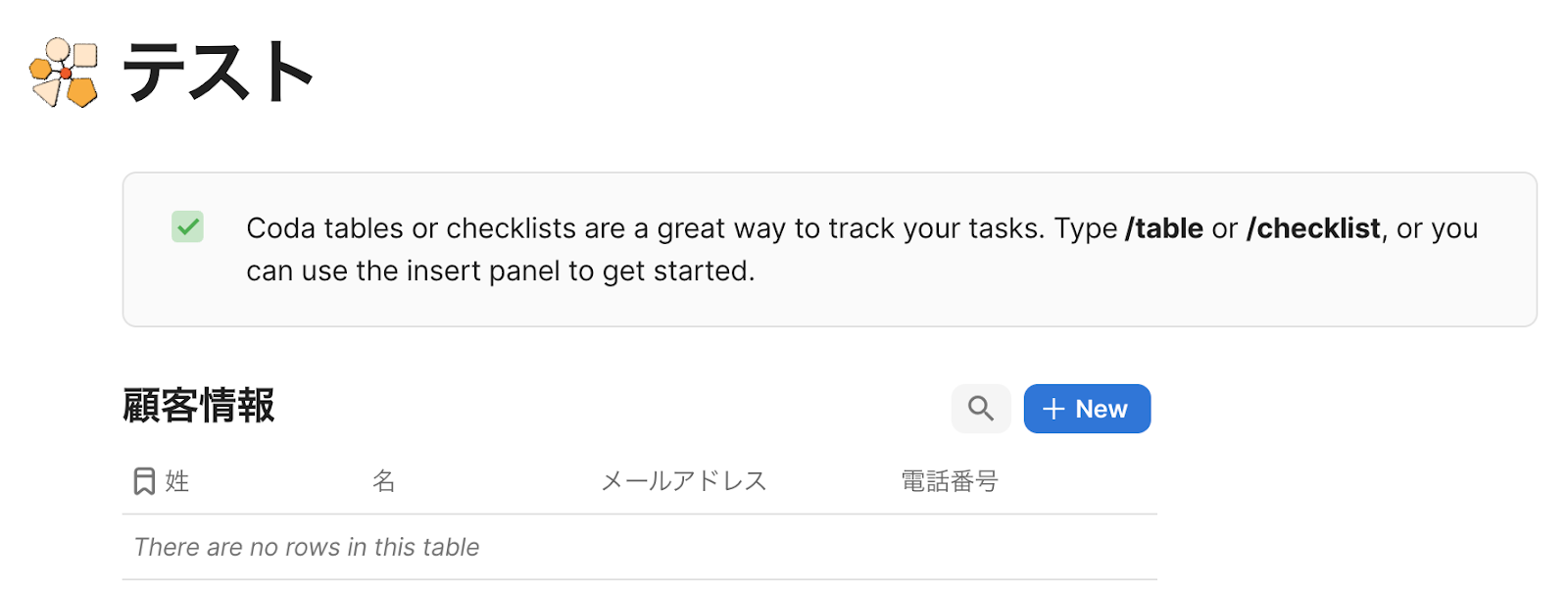The image size is (1568, 591).
Task: Select the page title テスト
Action: pyautogui.click(x=218, y=73)
